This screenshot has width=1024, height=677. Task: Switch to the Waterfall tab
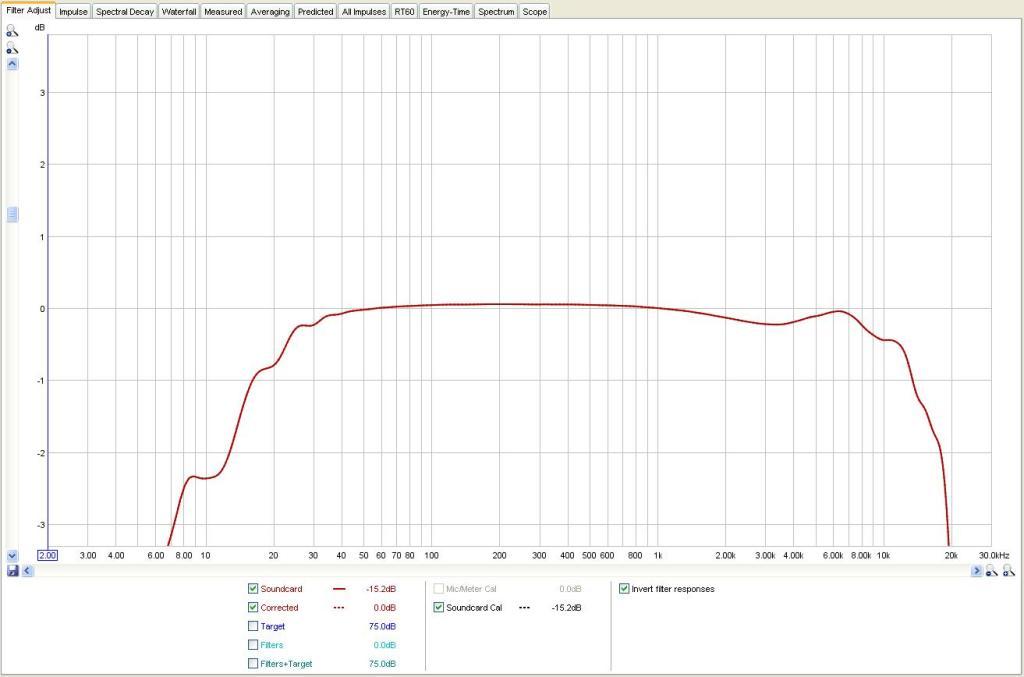click(179, 12)
